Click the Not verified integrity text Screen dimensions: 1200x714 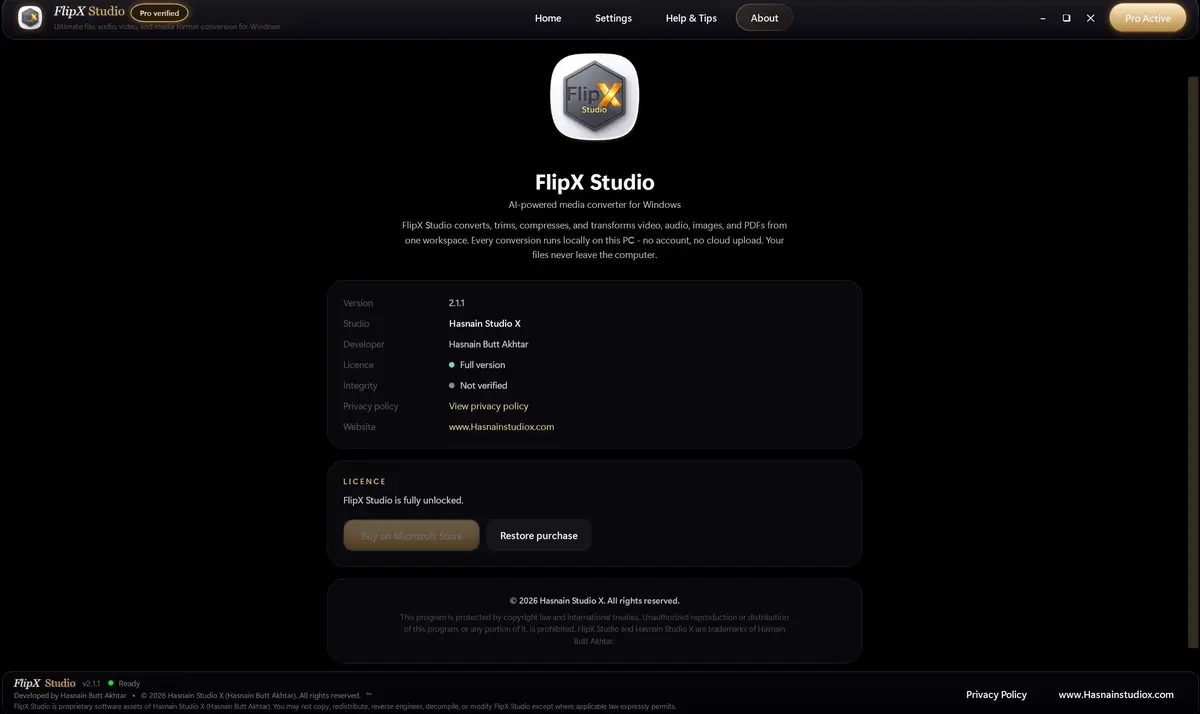click(x=484, y=385)
